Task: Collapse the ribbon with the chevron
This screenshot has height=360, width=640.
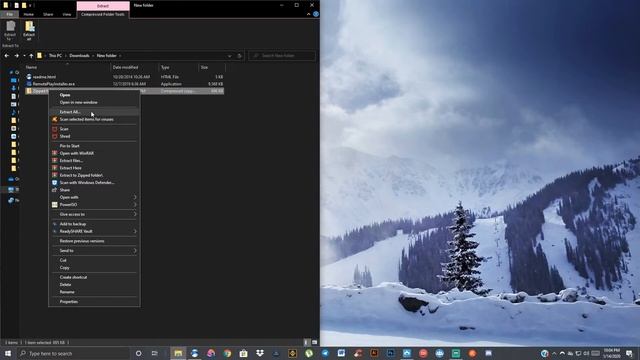Action: (x=308, y=14)
